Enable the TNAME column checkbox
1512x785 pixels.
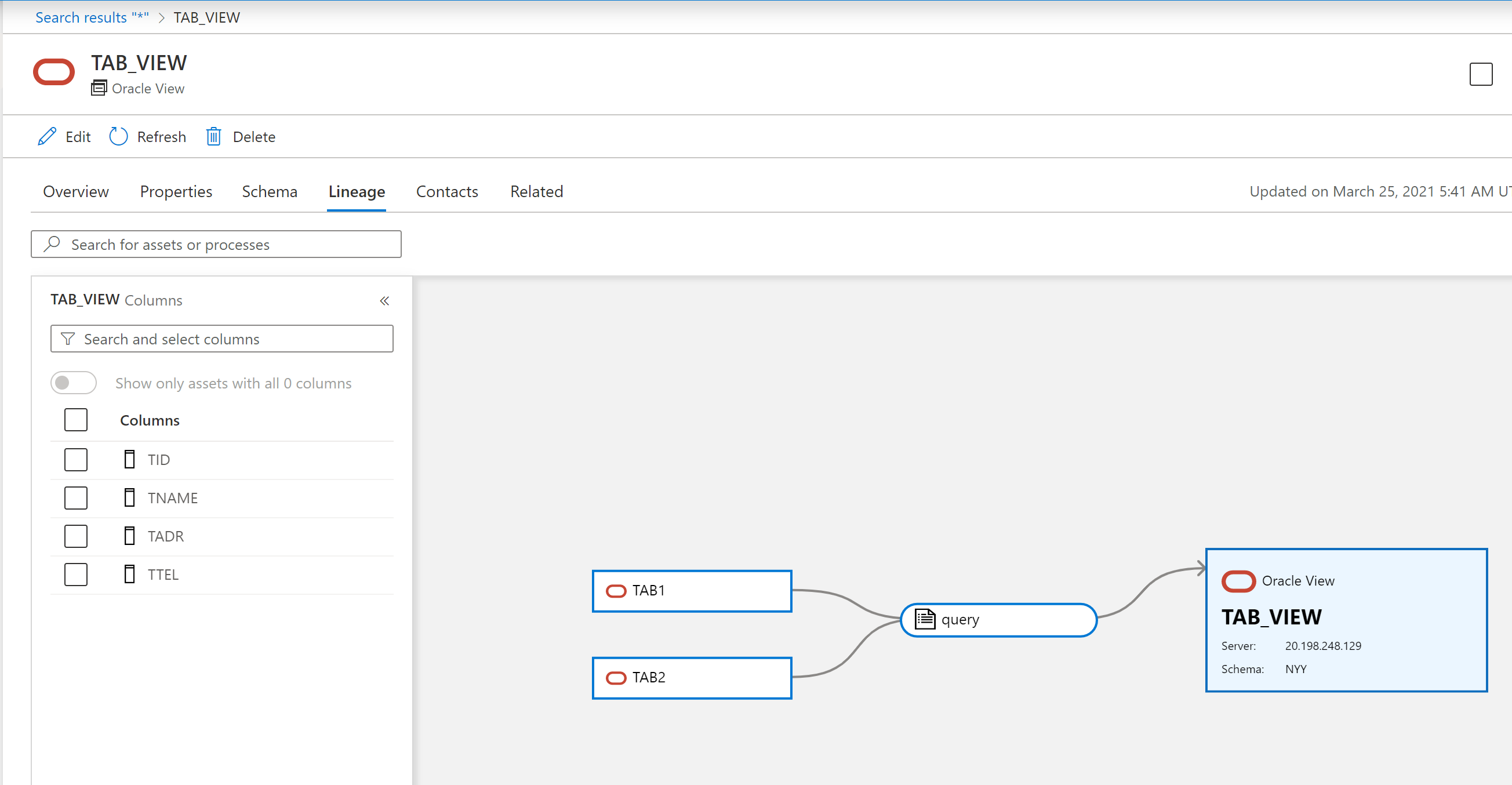coord(76,497)
